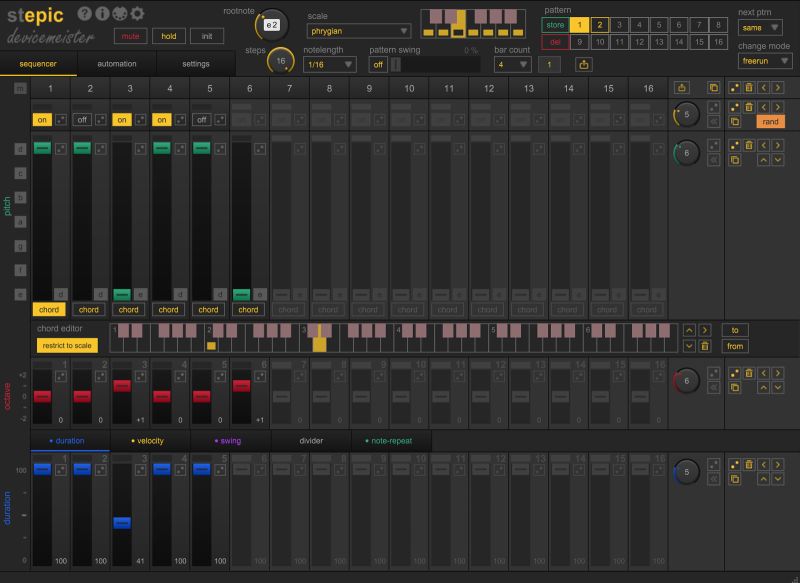800x583 pixels.
Task: Click chord editor trash icon
Action: click(x=705, y=346)
